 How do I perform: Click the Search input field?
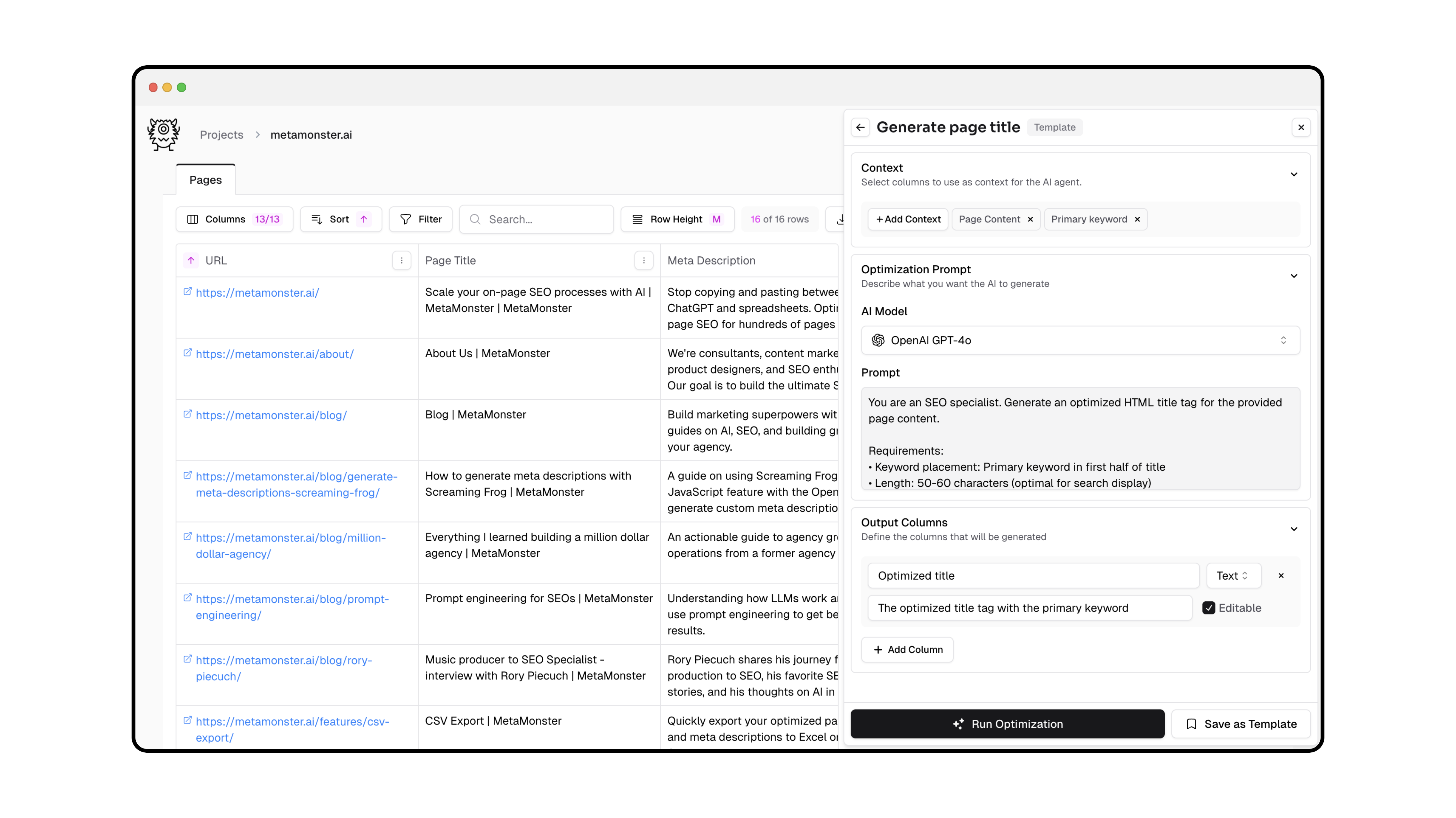point(536,219)
